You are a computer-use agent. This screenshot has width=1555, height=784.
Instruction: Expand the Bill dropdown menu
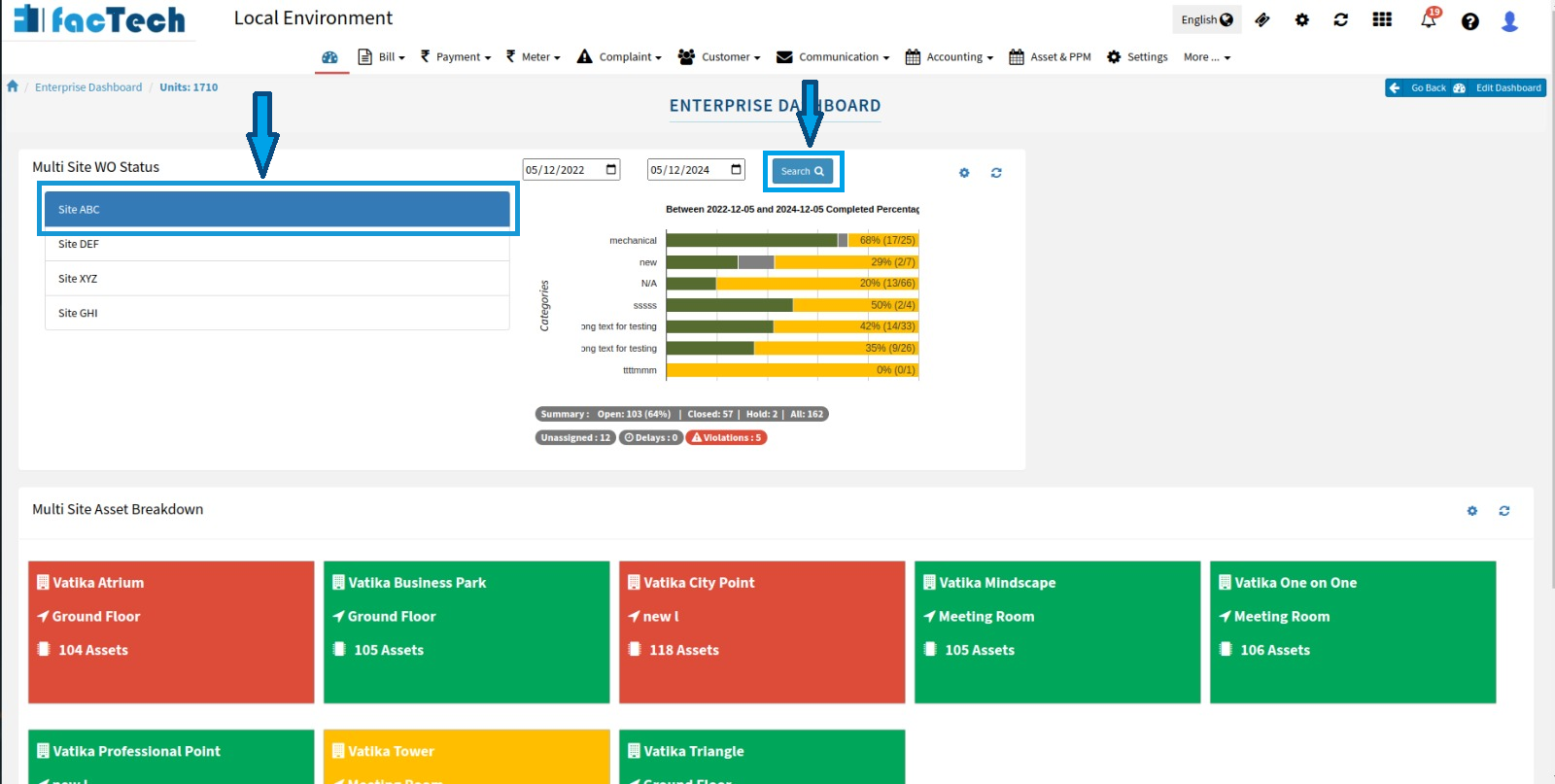click(x=382, y=57)
